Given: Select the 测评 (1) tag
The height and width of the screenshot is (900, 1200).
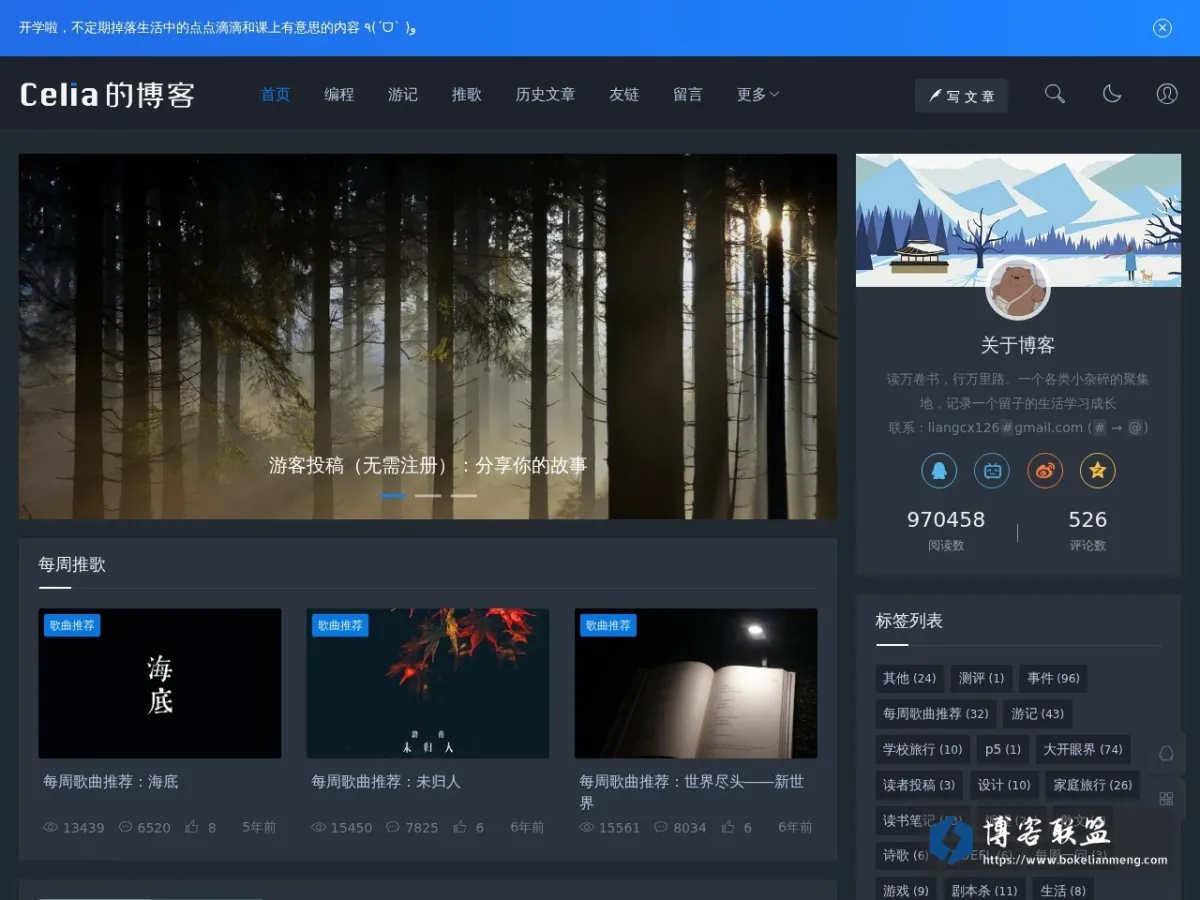Looking at the screenshot, I should (981, 678).
